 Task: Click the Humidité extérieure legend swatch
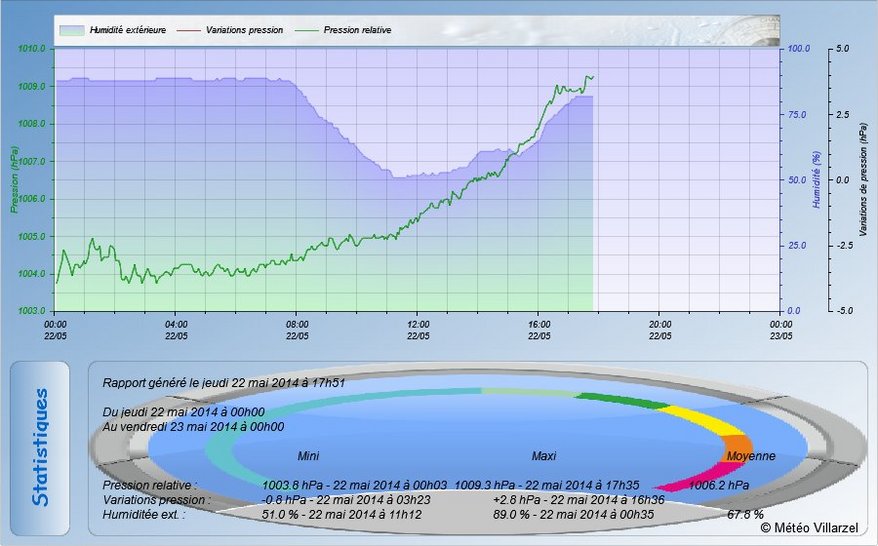pos(72,30)
